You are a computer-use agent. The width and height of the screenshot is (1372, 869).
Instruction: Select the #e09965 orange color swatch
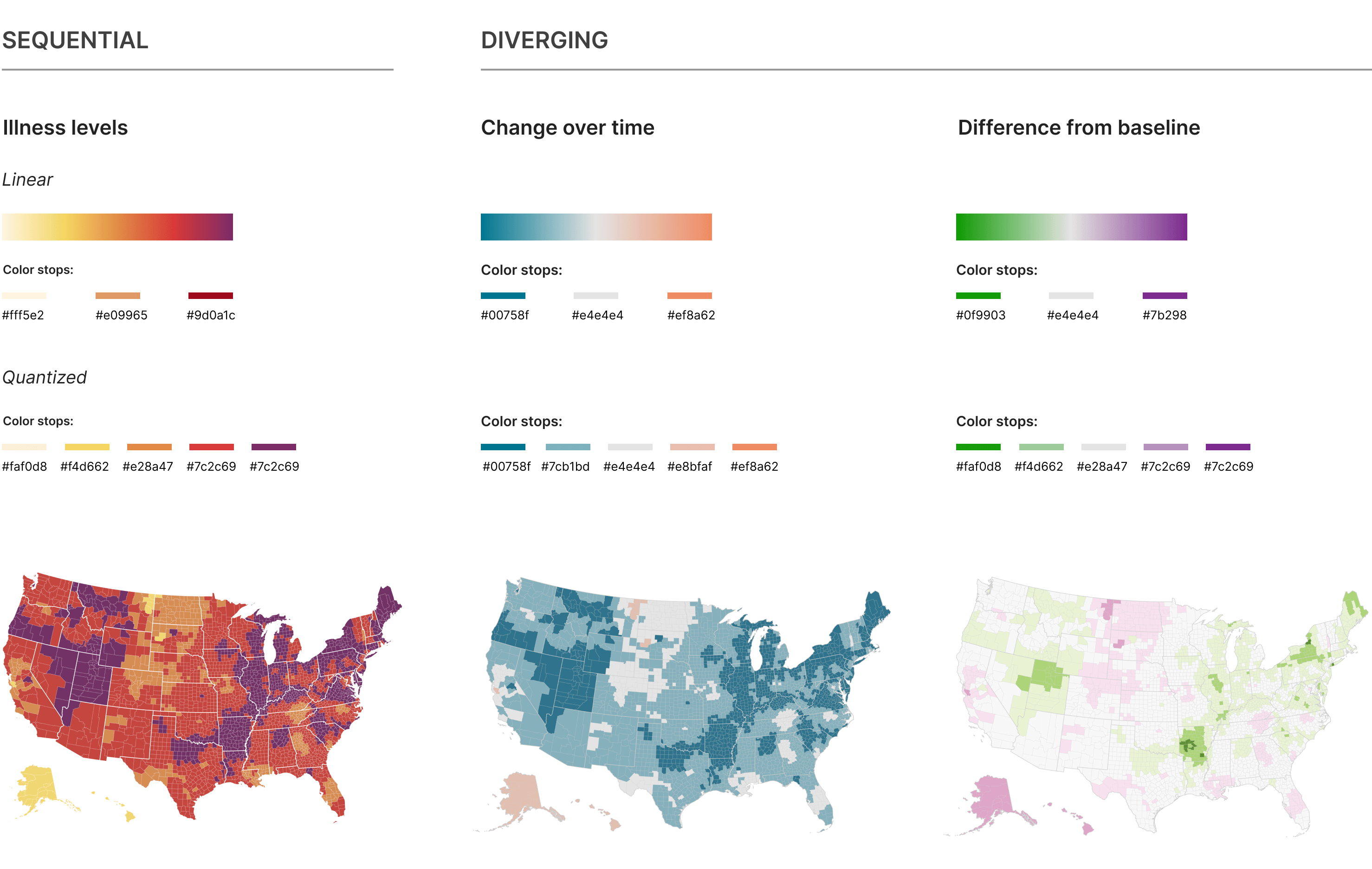click(117, 296)
